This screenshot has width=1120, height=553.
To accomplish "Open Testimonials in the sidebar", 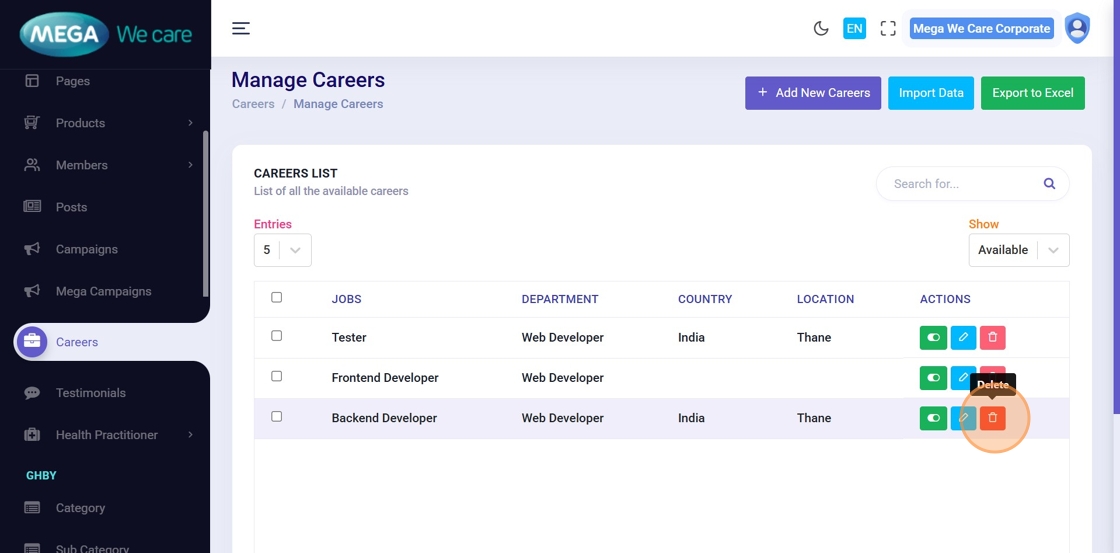I will (90, 393).
